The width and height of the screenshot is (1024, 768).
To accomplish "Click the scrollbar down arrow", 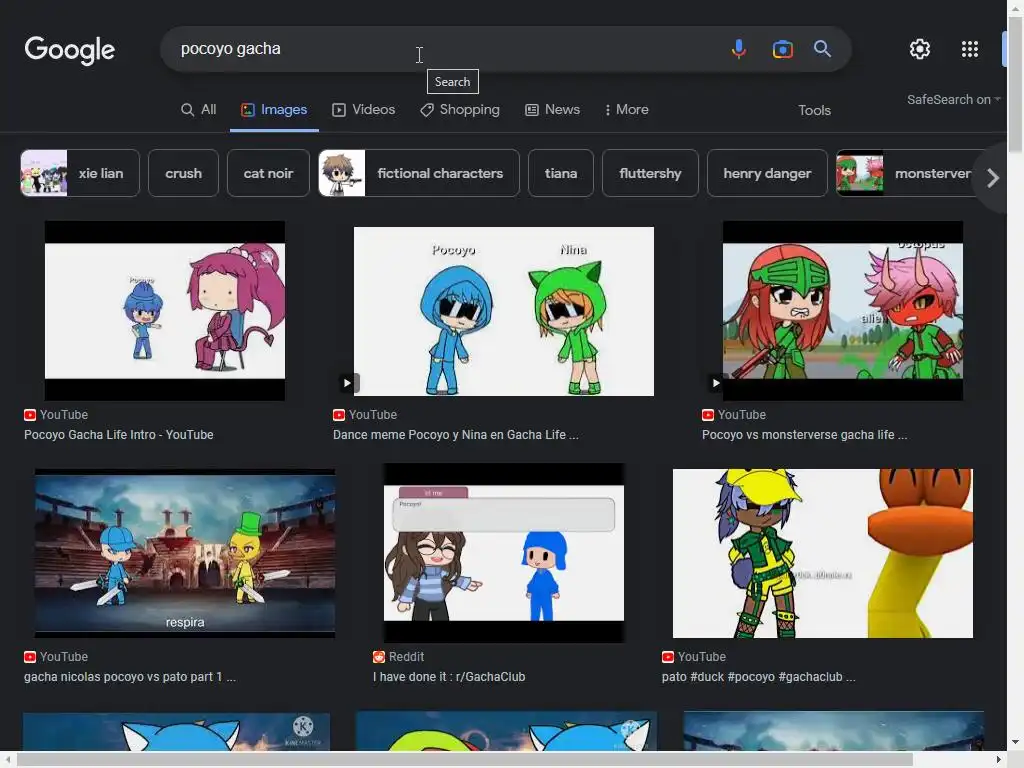I will (x=1016, y=743).
